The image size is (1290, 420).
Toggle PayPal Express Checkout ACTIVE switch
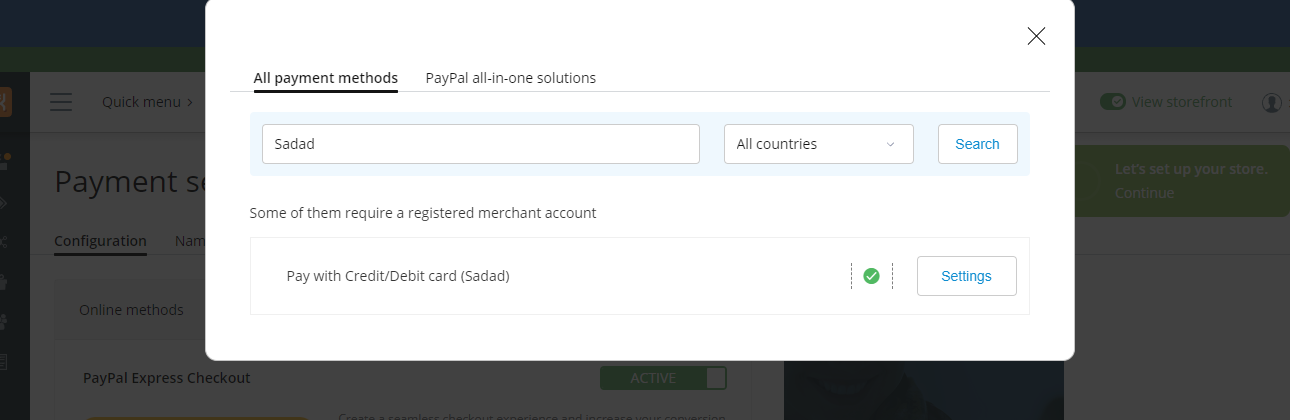pyautogui.click(x=663, y=378)
